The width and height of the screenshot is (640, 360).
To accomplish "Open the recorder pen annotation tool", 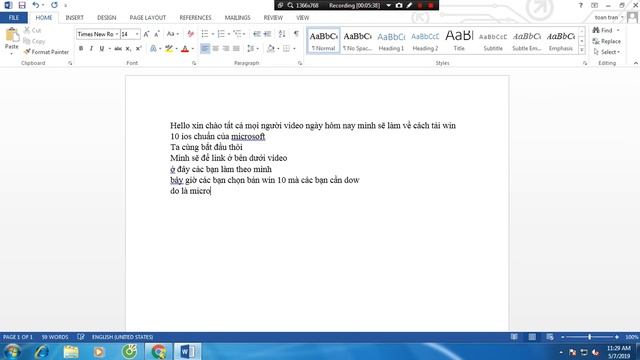I will (409, 5).
